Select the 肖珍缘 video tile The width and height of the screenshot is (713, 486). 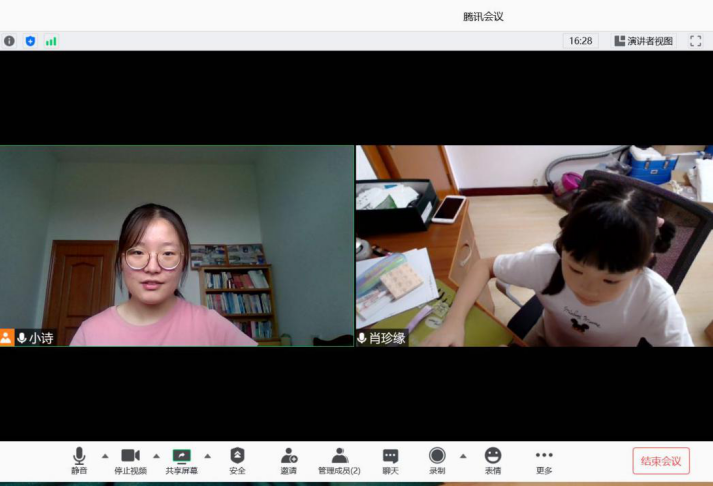534,246
